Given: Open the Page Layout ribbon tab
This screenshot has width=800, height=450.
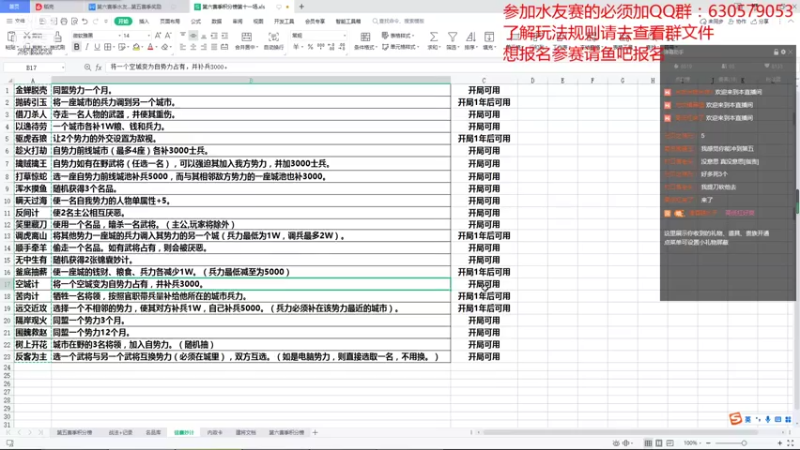Looking at the screenshot, I should point(170,21).
